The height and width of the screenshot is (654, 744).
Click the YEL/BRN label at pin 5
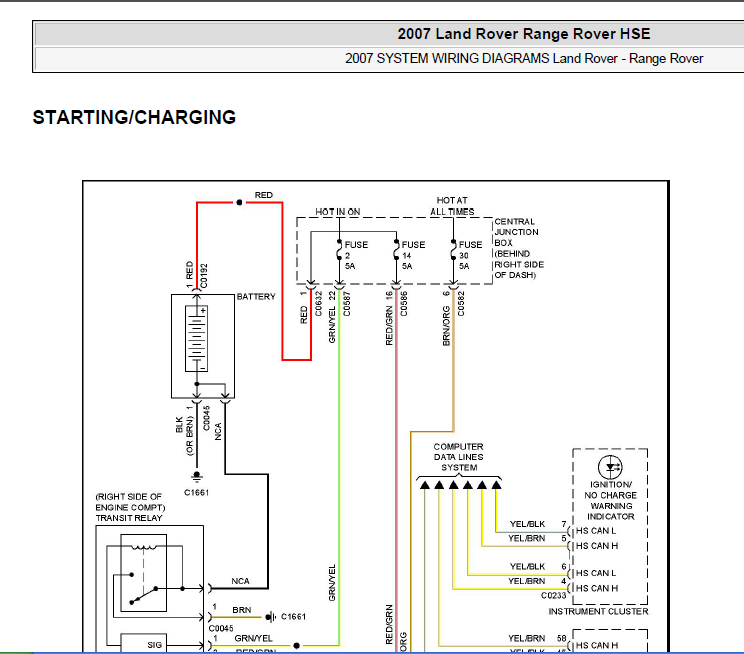(527, 538)
